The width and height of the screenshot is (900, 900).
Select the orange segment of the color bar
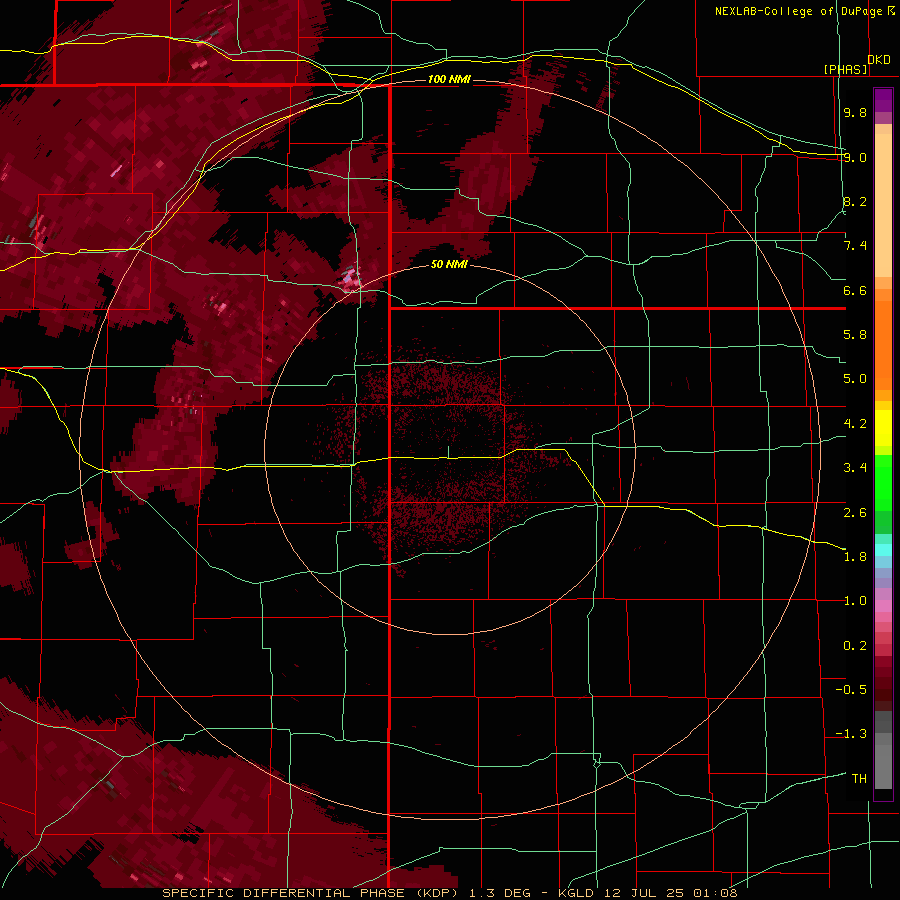pyautogui.click(x=883, y=344)
